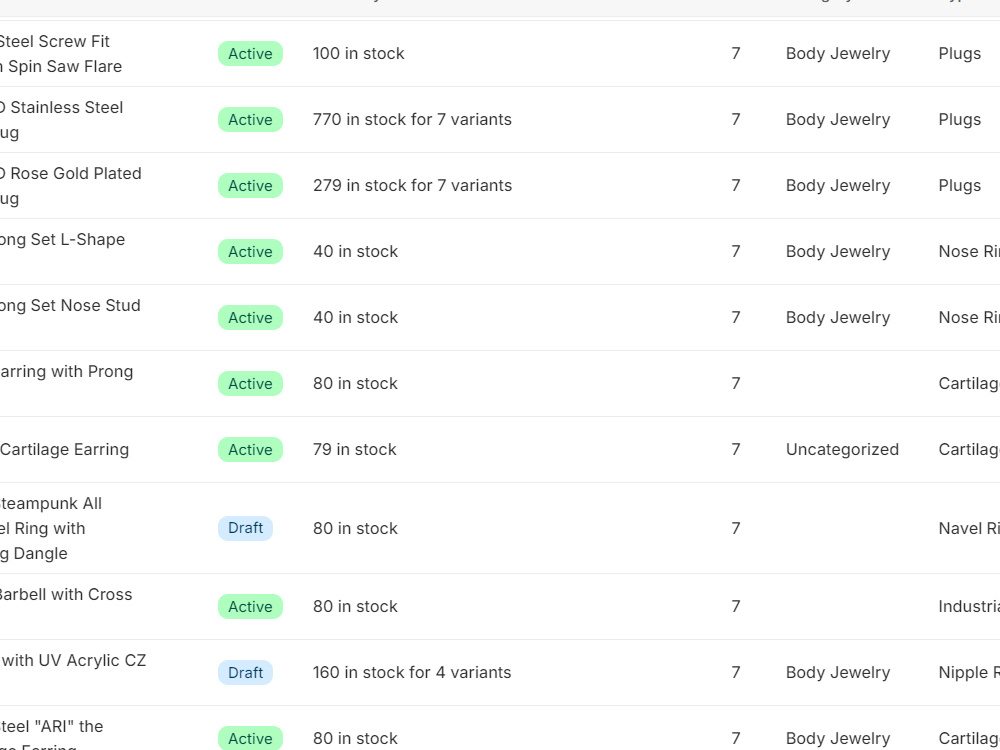Image resolution: width=1000 pixels, height=750 pixels.
Task: Select Draft badge on UV Acrylic CZ row
Action: [x=246, y=672]
